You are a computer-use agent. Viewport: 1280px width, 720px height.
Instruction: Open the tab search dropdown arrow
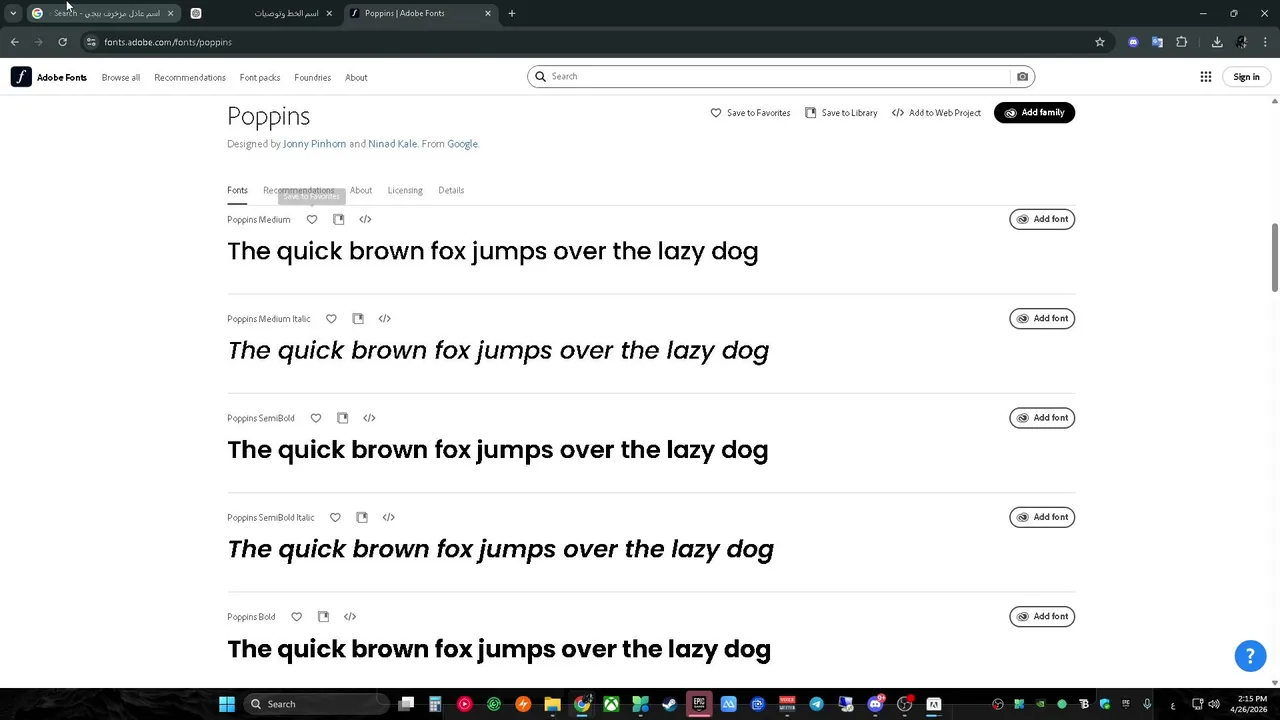click(x=13, y=13)
